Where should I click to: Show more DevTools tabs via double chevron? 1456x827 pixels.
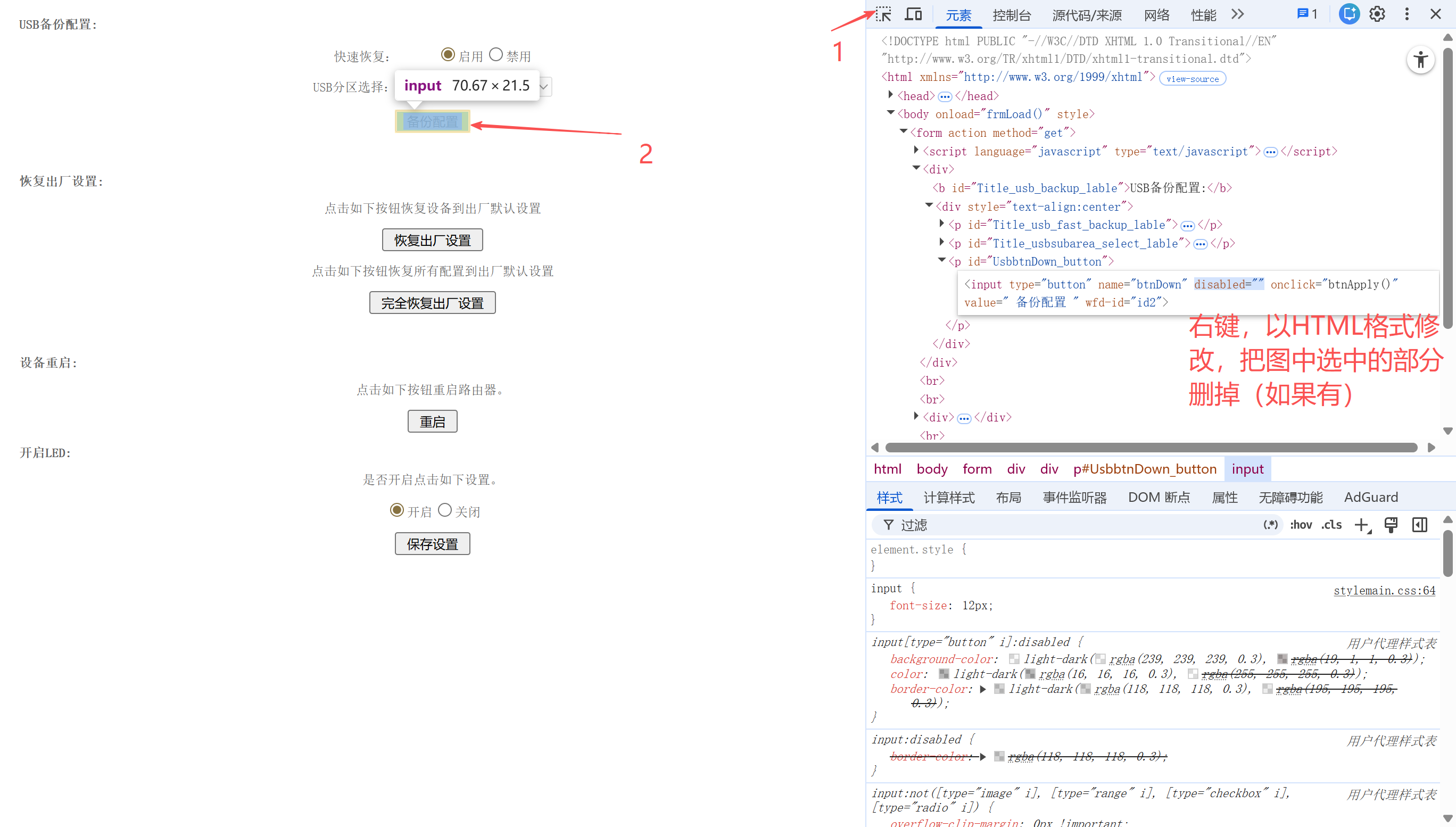pos(1238,14)
